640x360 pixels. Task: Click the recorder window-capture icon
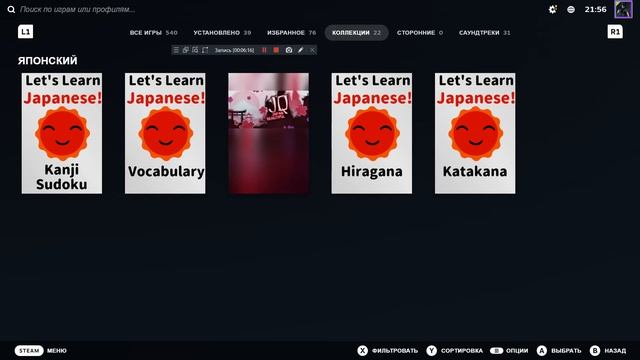tap(186, 50)
